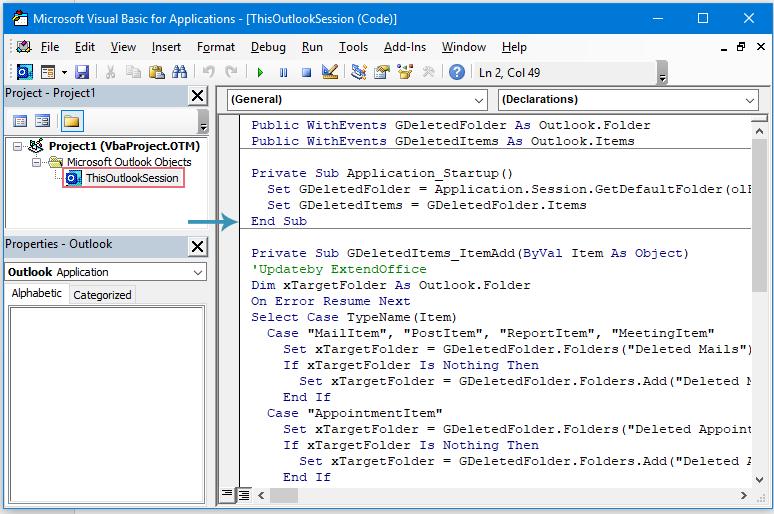Expand the (General) object dropdown
This screenshot has height=514, width=774.
click(x=477, y=100)
